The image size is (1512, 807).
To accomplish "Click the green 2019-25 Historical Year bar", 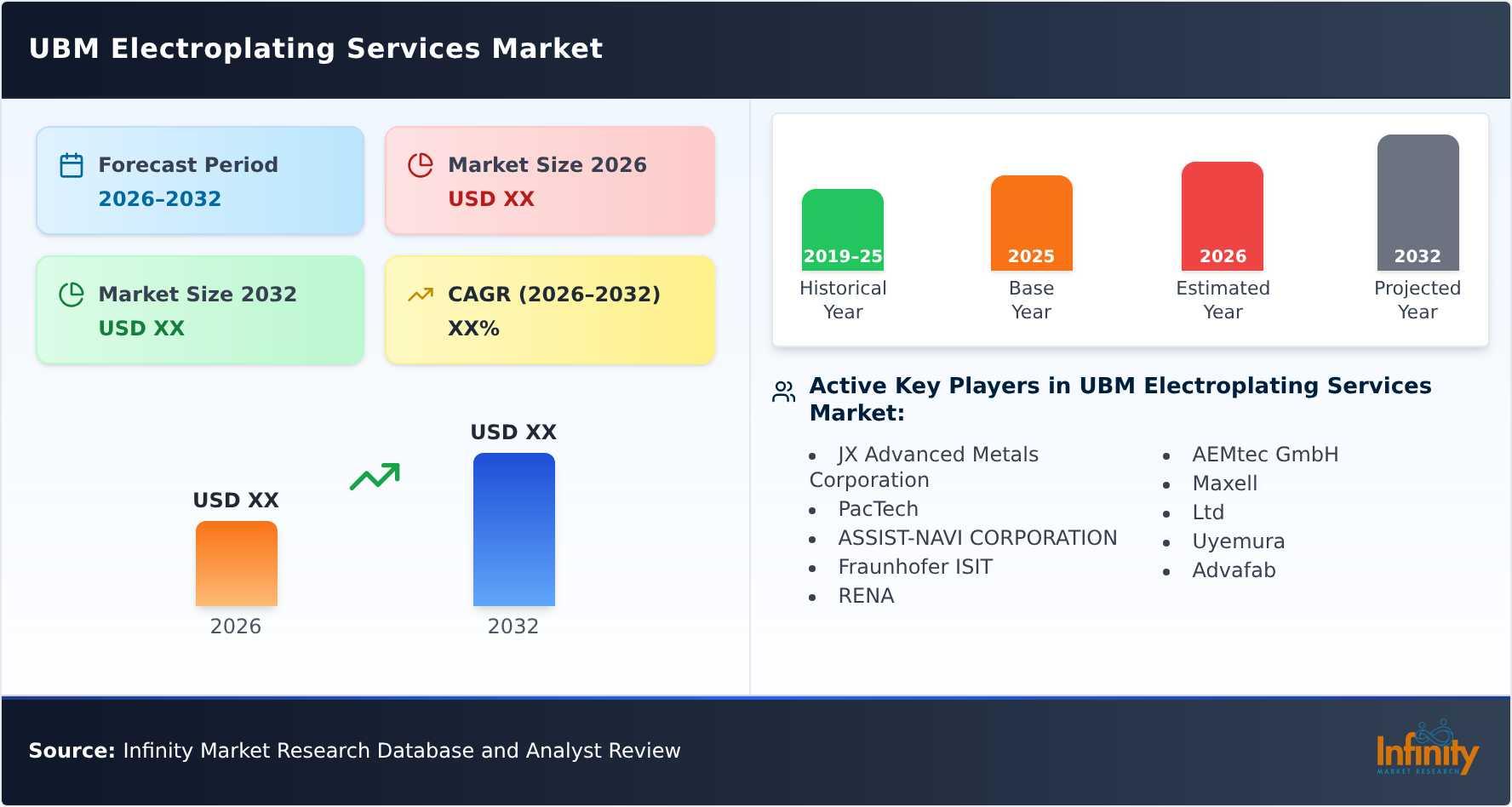I will 843,230.
